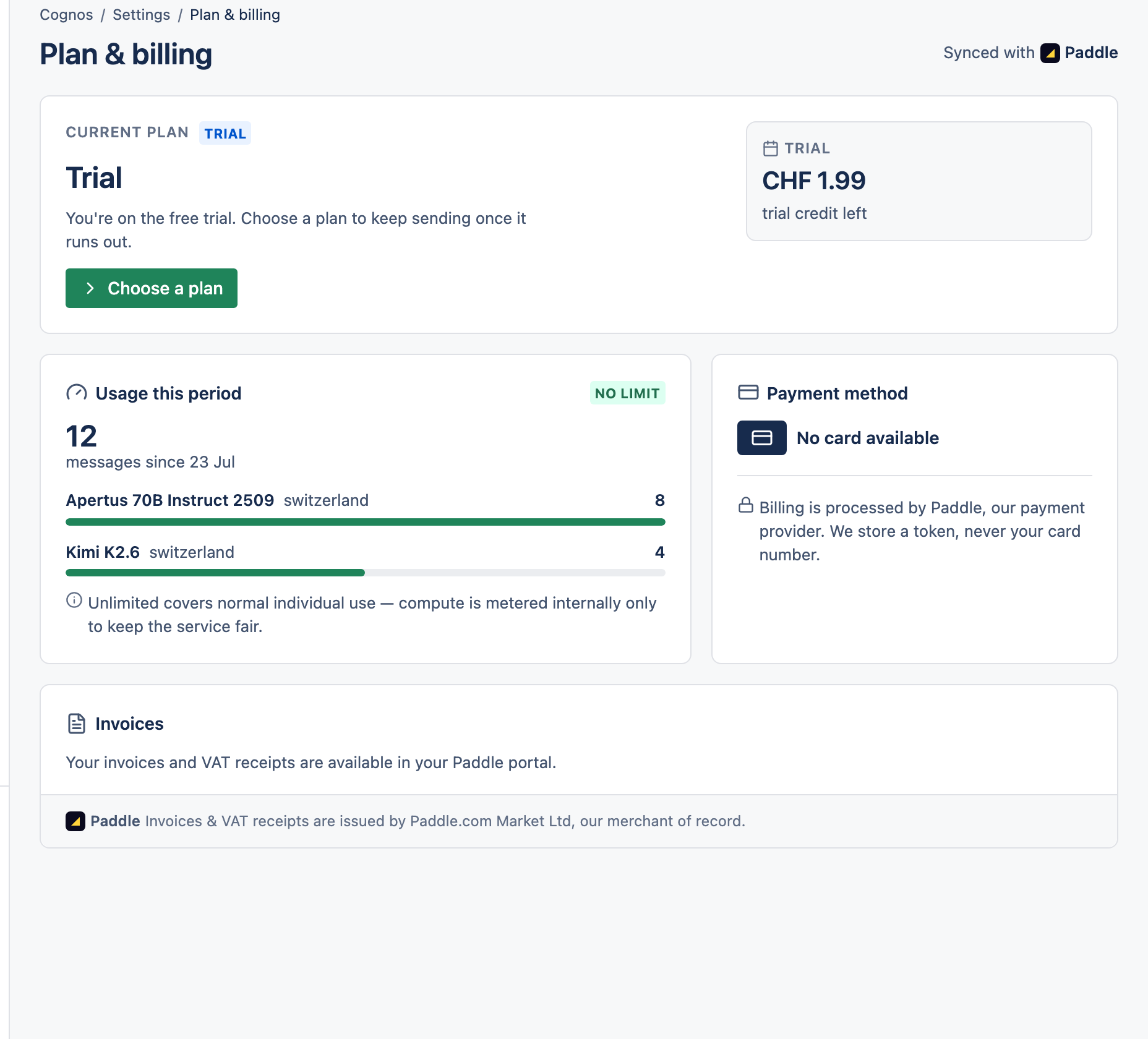
Task: Click the CHF 1.99 credit amount
Action: [x=813, y=181]
